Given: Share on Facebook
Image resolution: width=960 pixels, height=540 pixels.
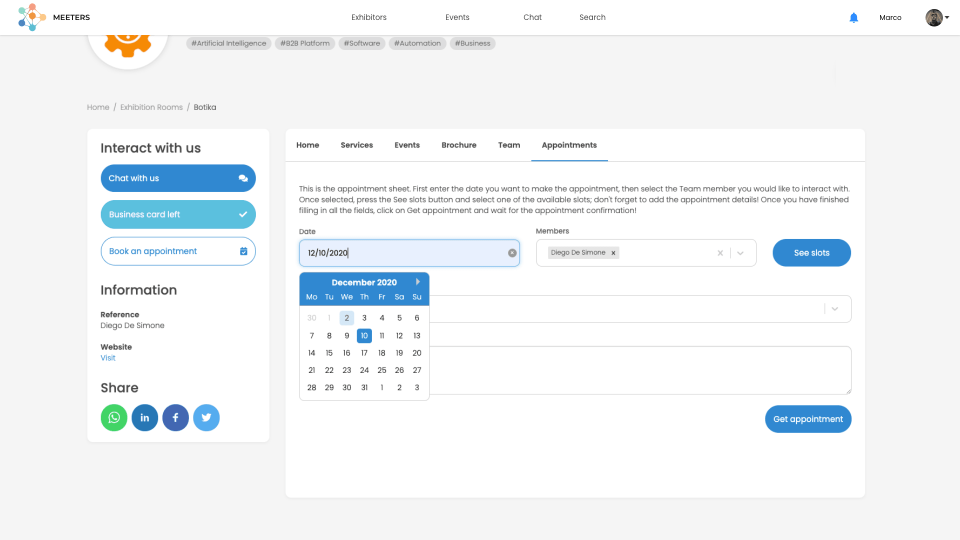Looking at the screenshot, I should tap(175, 418).
